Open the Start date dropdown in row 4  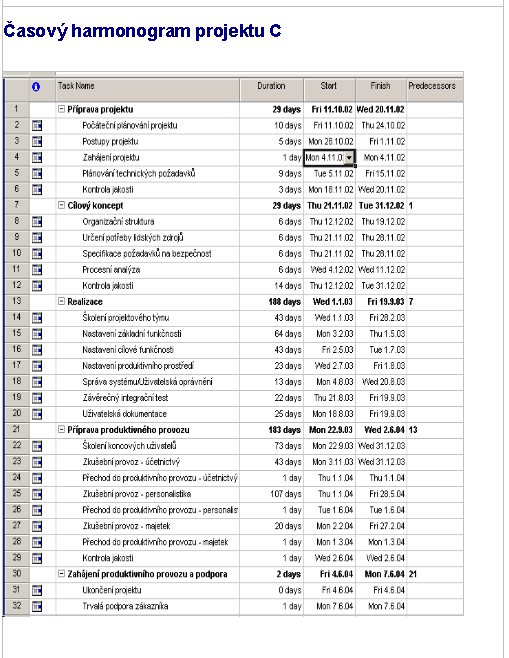tap(349, 158)
